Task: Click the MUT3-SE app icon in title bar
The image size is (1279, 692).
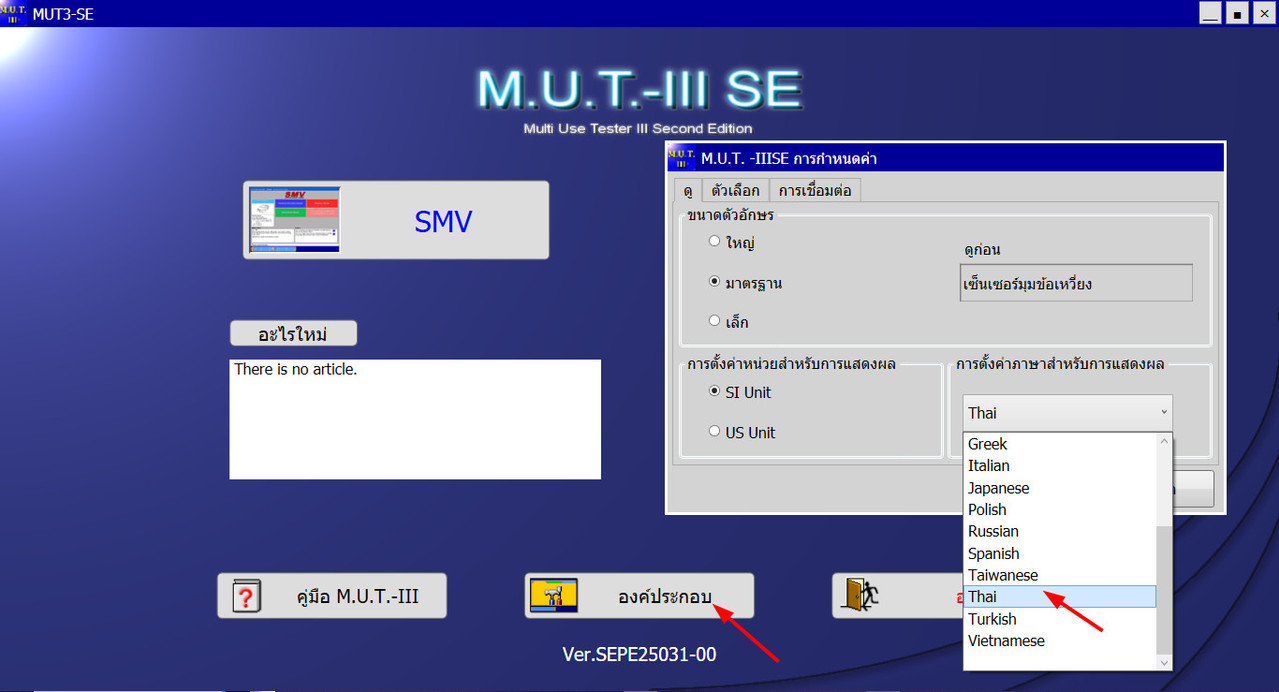Action: (14, 12)
